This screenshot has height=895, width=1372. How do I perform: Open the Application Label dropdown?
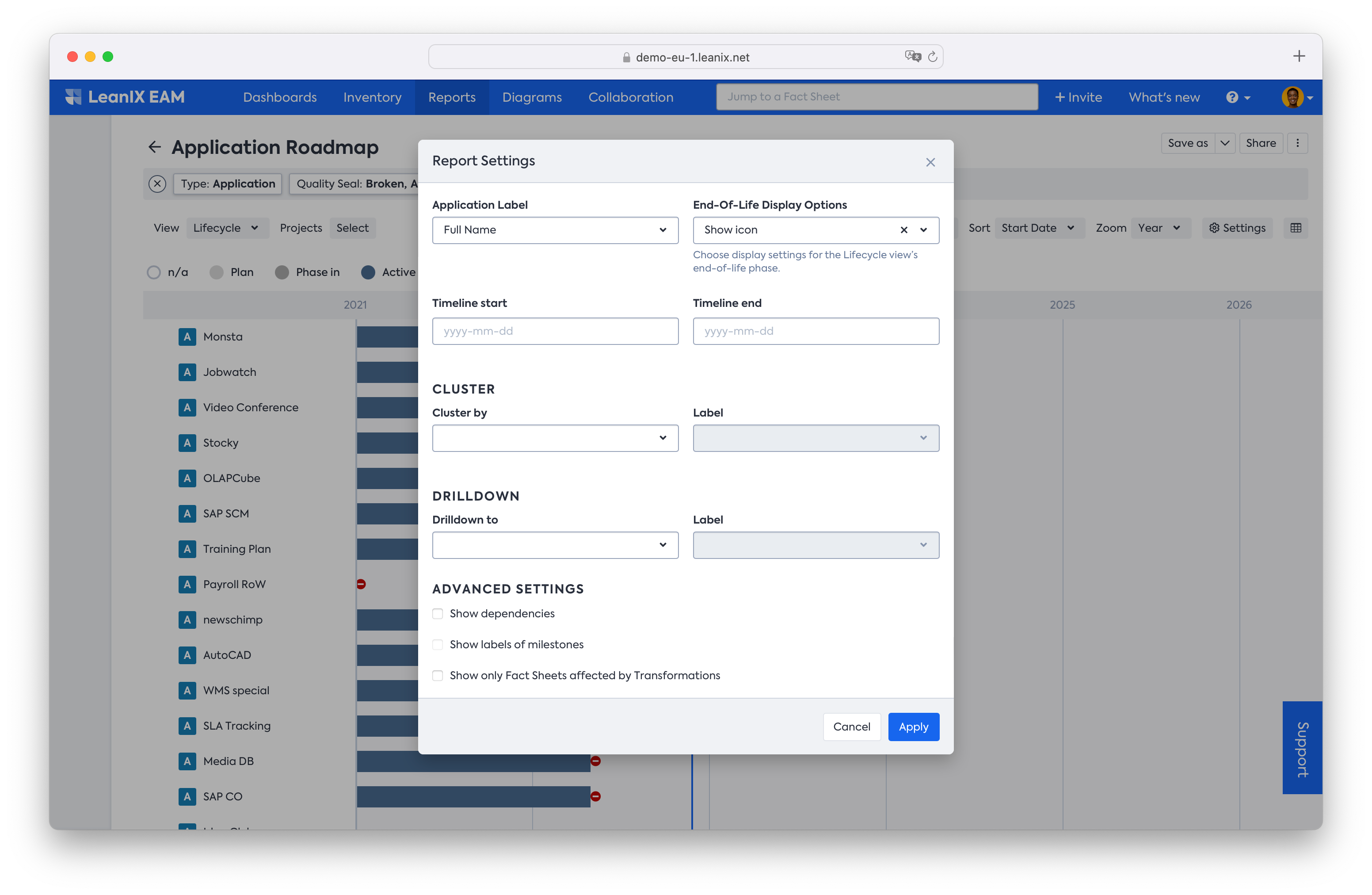pos(555,229)
